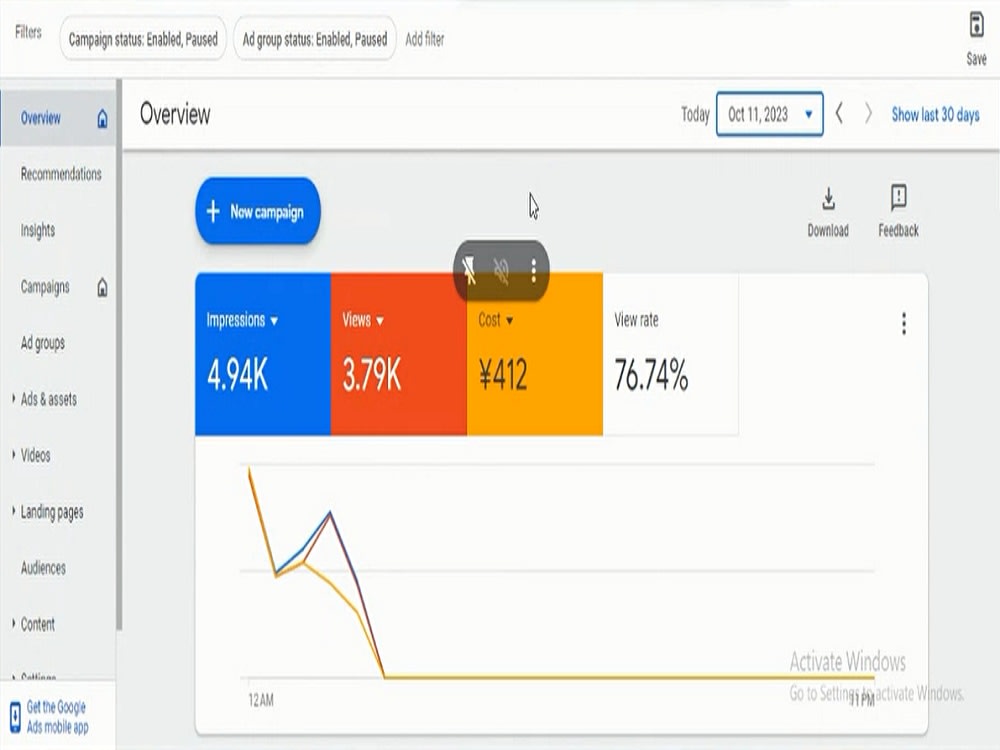Image resolution: width=1000 pixels, height=750 pixels.
Task: Open the scorecard three-dot options menu
Action: (x=904, y=324)
